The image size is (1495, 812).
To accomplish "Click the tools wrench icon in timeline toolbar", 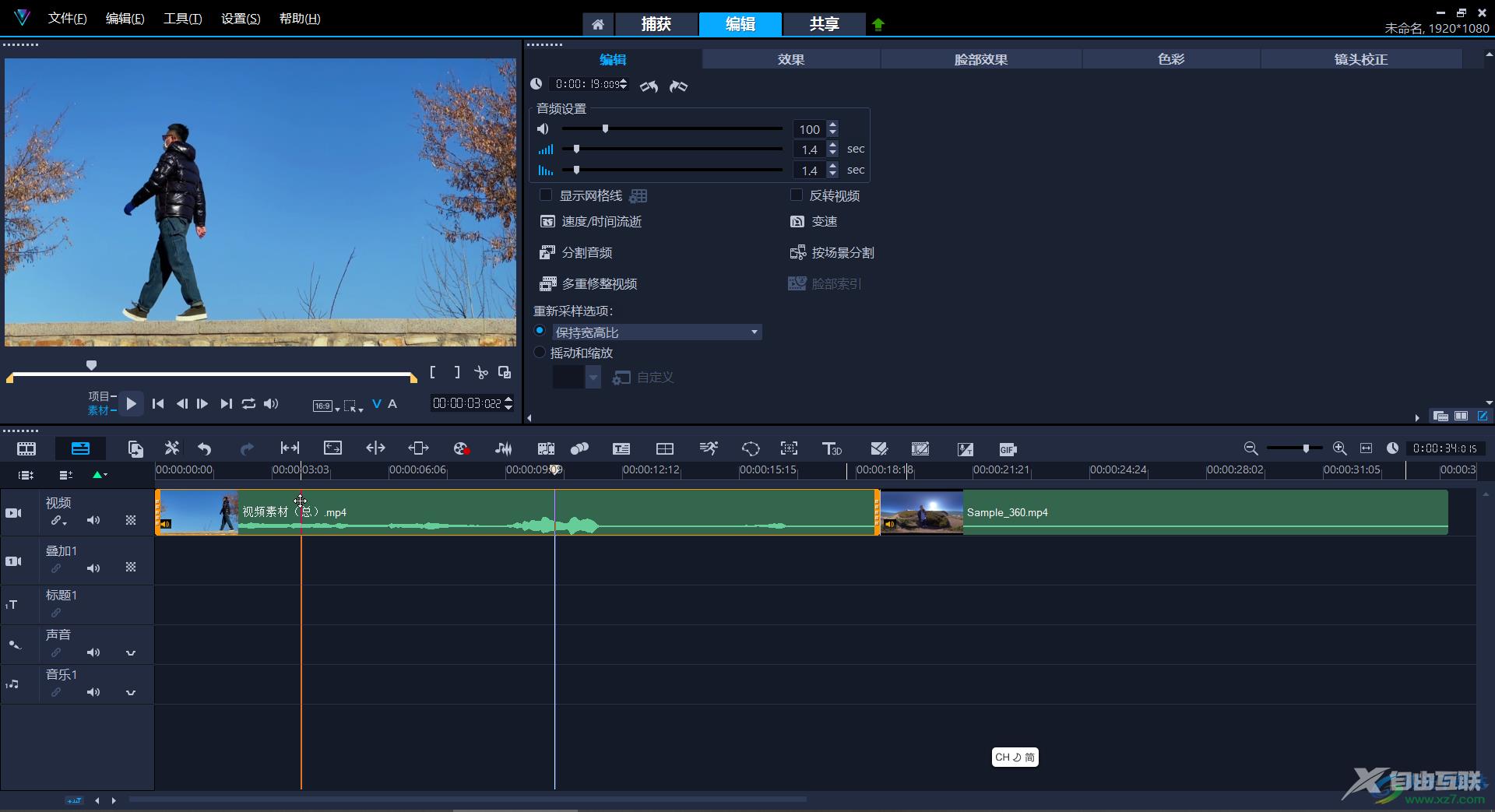I will click(171, 448).
